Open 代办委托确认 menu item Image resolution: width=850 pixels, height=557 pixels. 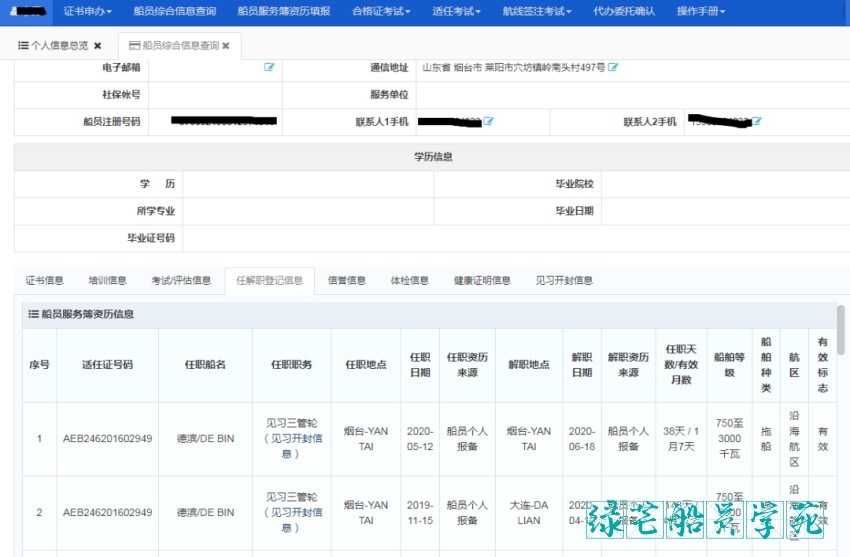tap(624, 11)
